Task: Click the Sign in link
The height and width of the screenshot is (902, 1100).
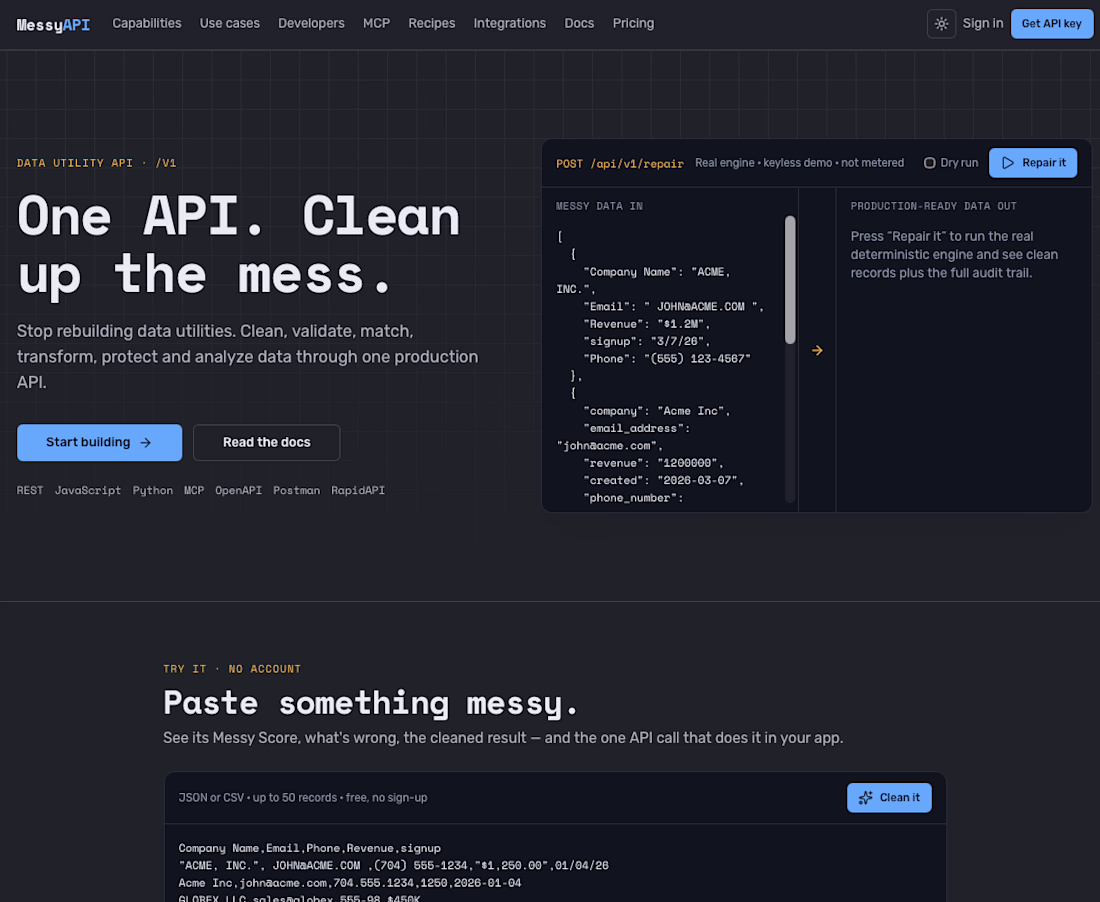Action: (983, 23)
